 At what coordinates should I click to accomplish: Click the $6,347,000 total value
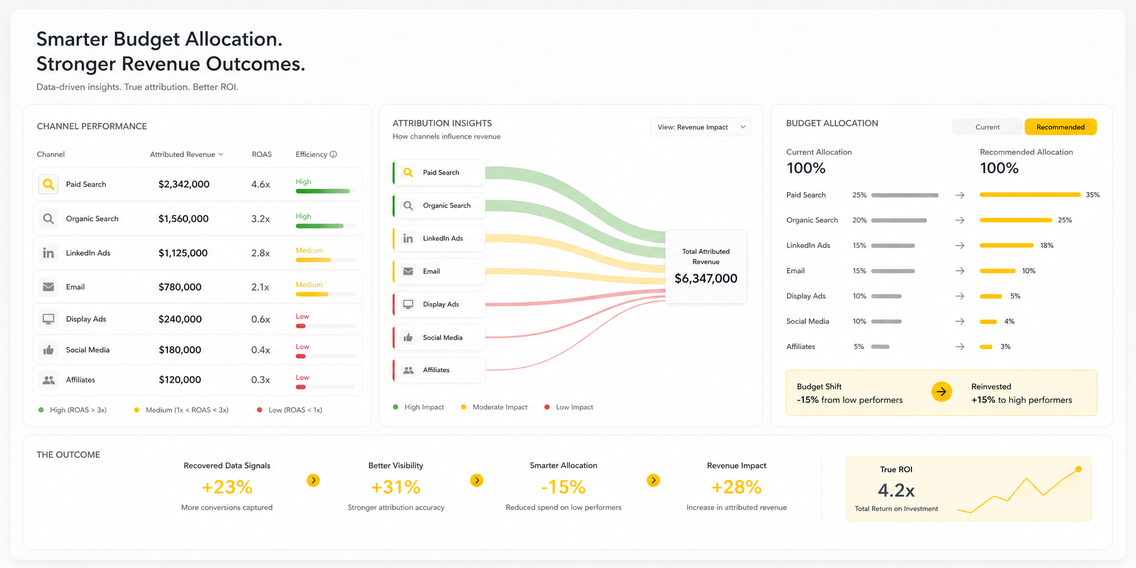(706, 278)
